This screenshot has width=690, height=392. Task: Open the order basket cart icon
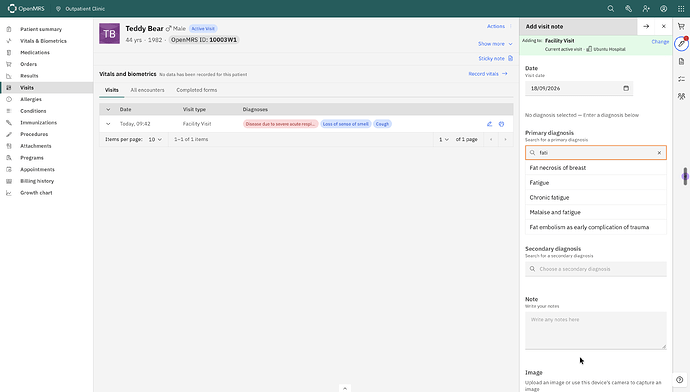click(x=681, y=26)
